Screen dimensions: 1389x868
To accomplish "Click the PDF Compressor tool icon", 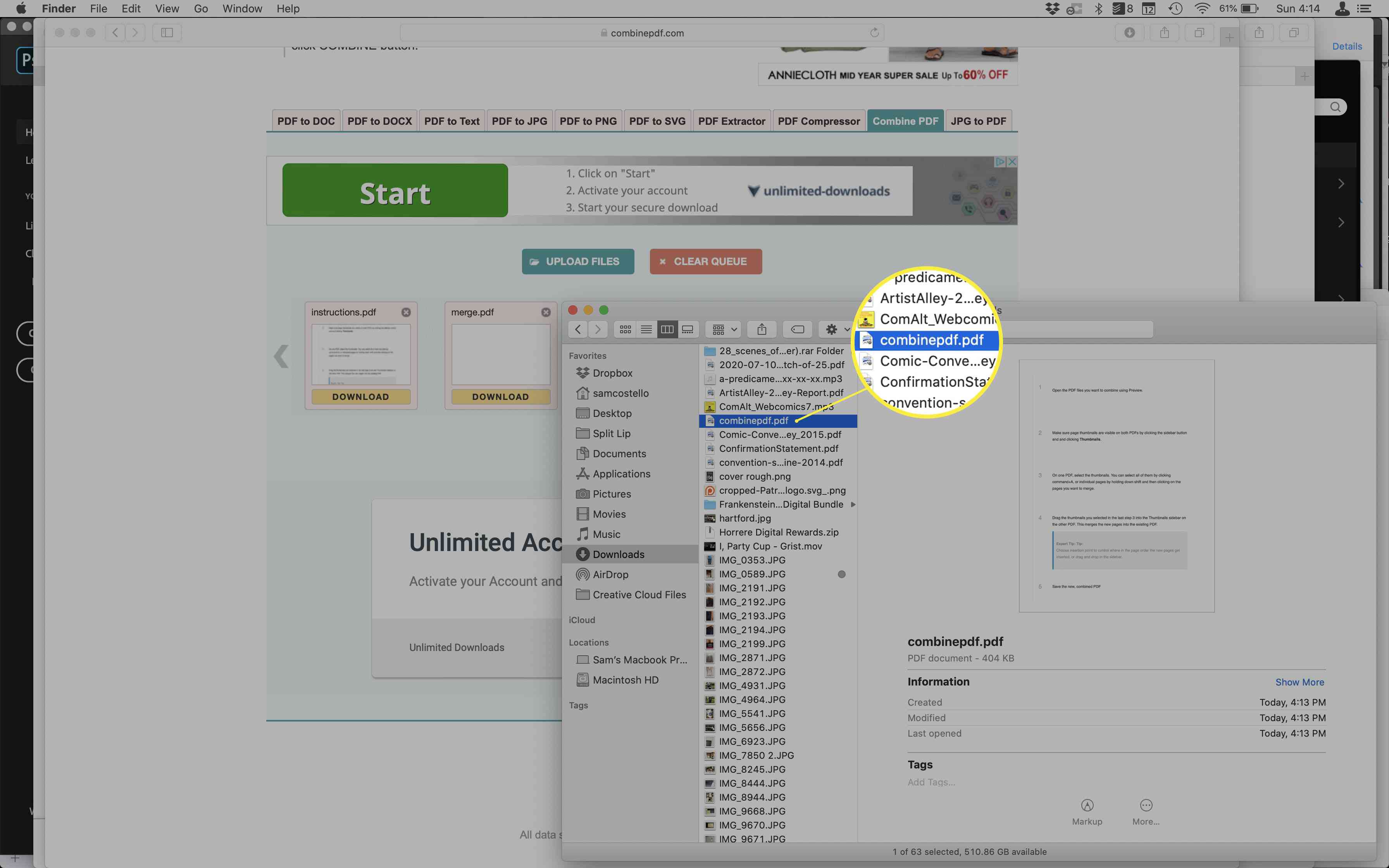I will pos(819,120).
